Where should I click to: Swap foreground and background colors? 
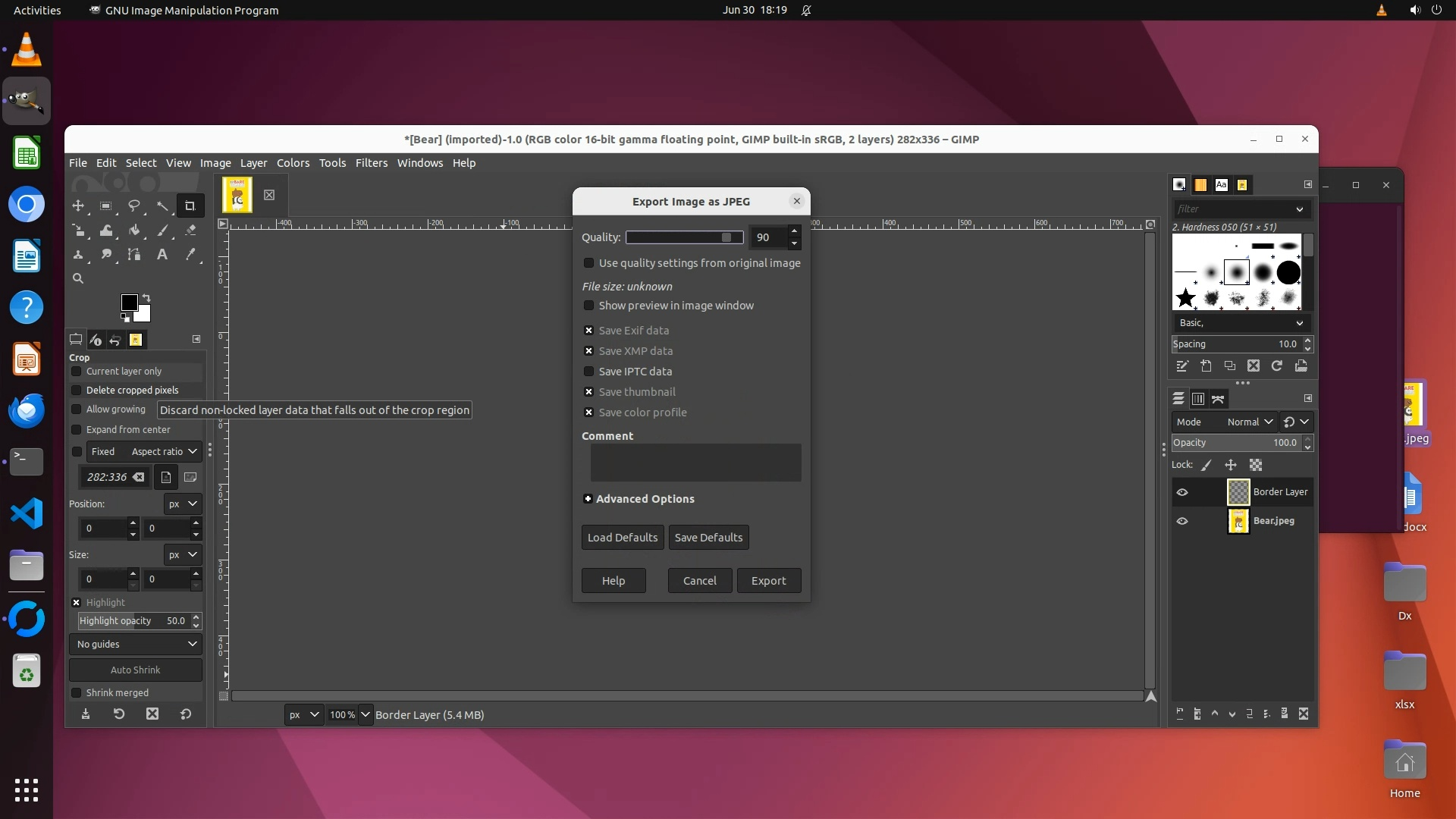click(146, 297)
